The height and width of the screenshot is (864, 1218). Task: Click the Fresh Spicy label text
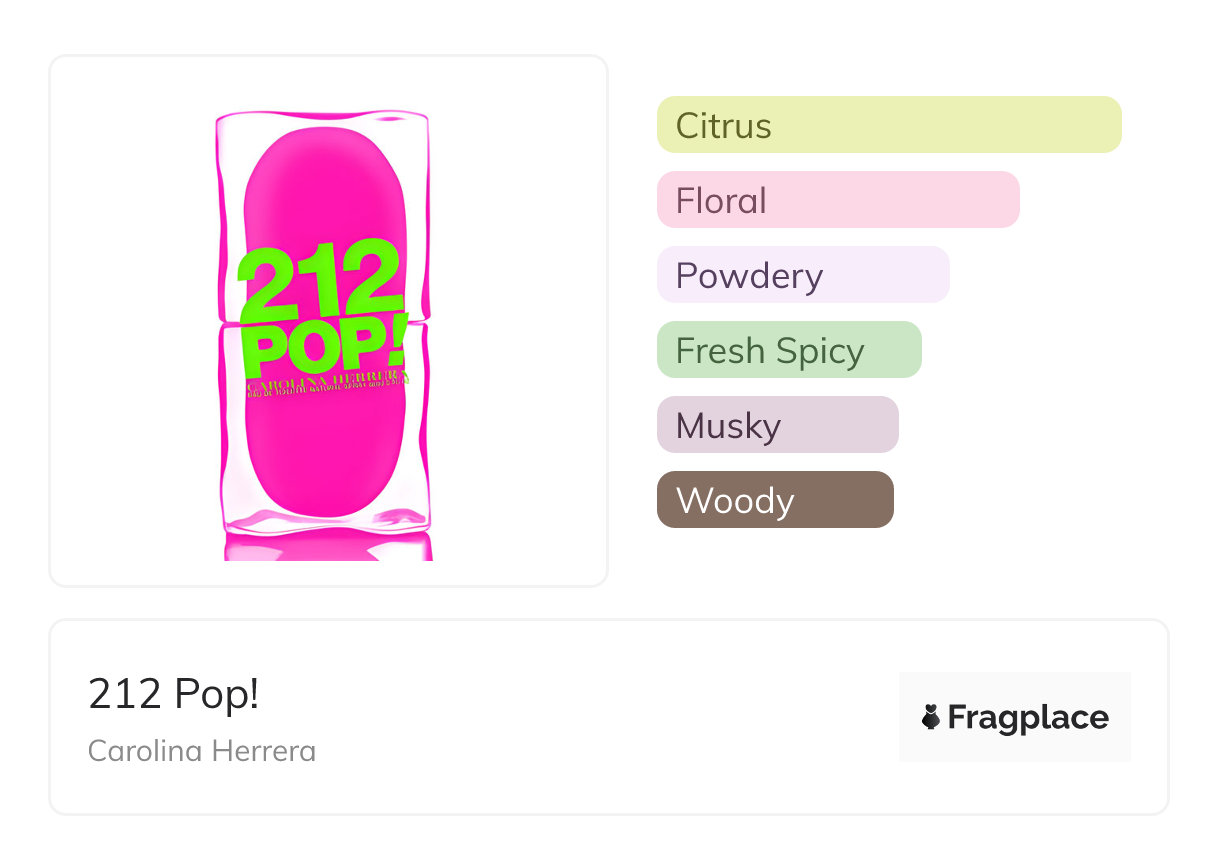point(769,351)
